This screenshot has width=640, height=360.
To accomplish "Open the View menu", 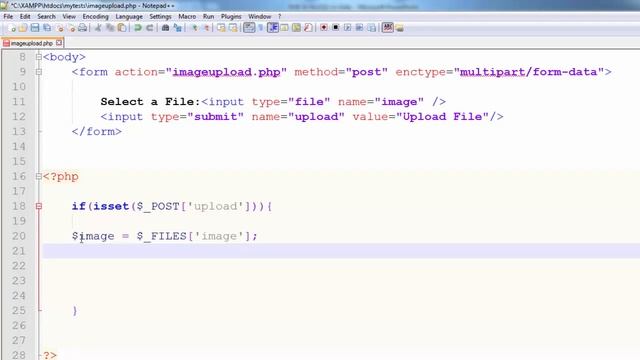I will 69,17.
